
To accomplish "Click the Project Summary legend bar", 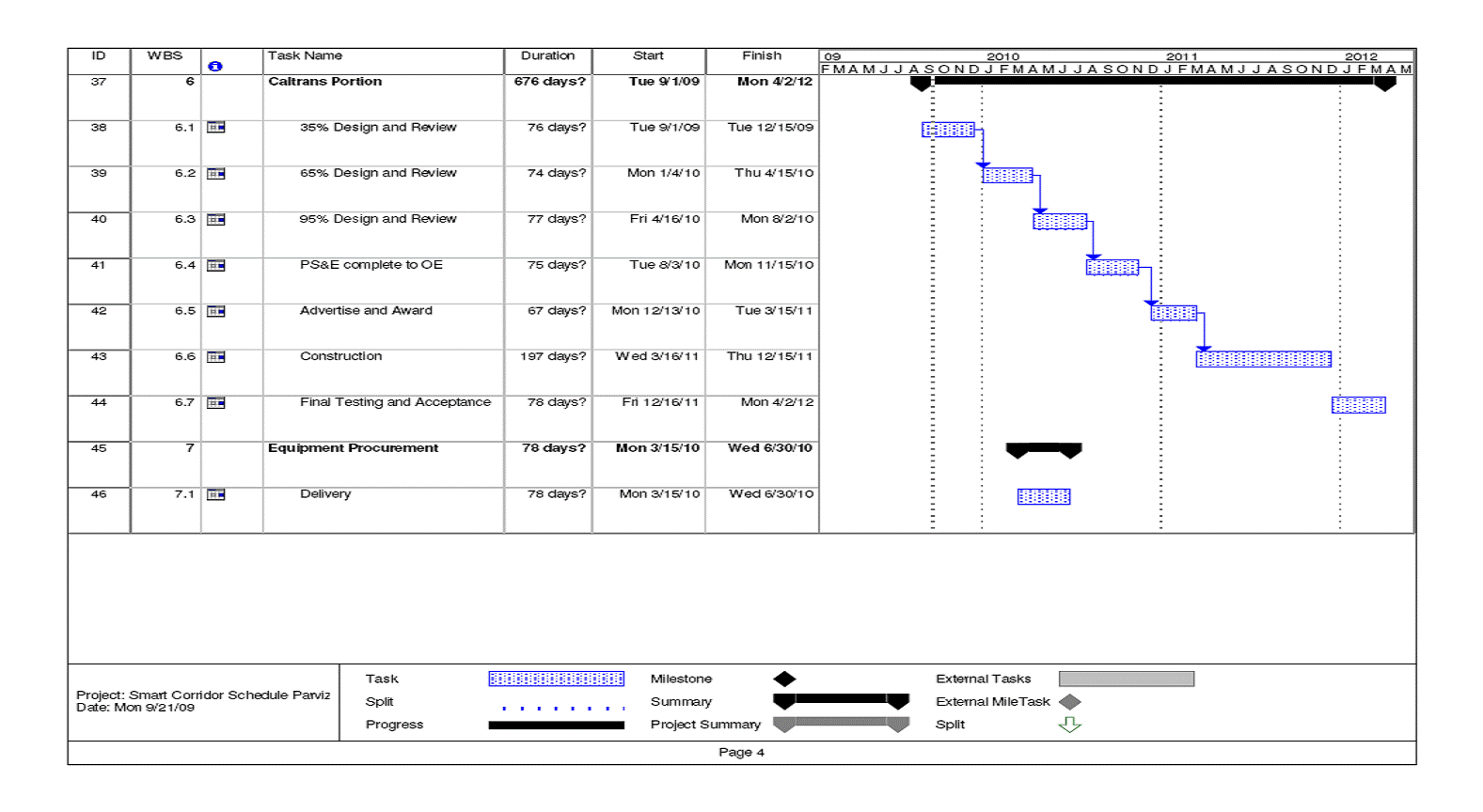I will pos(841,725).
